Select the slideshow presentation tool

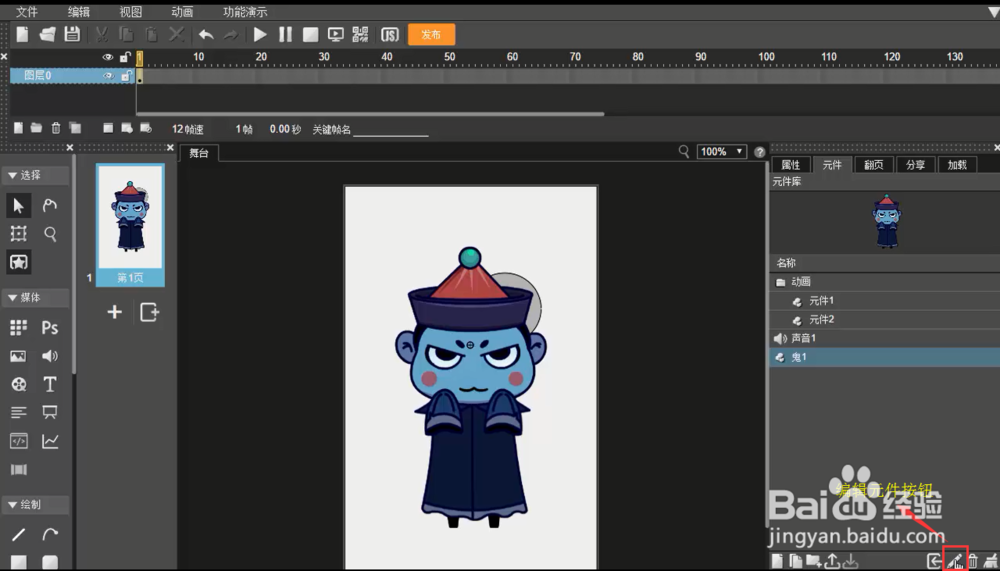(50, 412)
